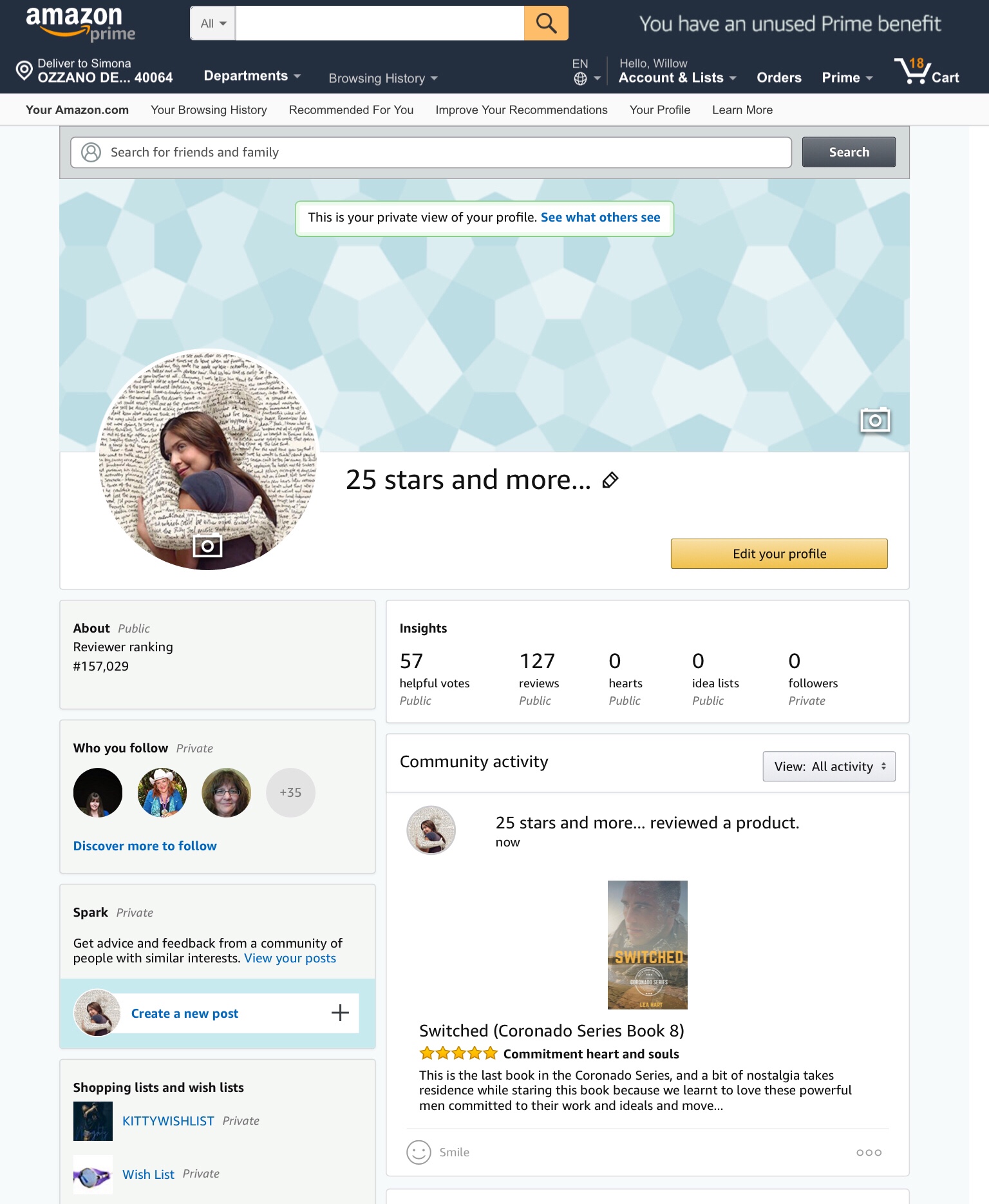The image size is (989, 1204).
Task: Click the orange search magnifier icon
Action: coord(546,23)
